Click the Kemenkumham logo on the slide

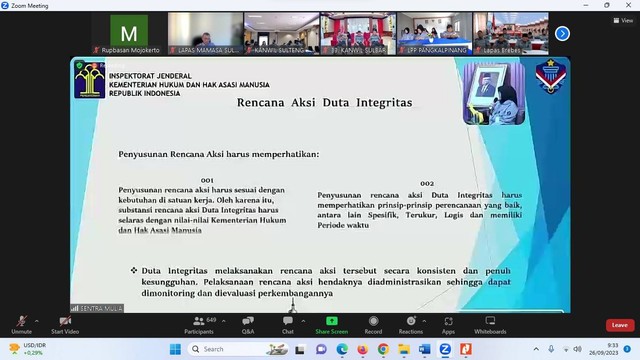click(x=89, y=80)
